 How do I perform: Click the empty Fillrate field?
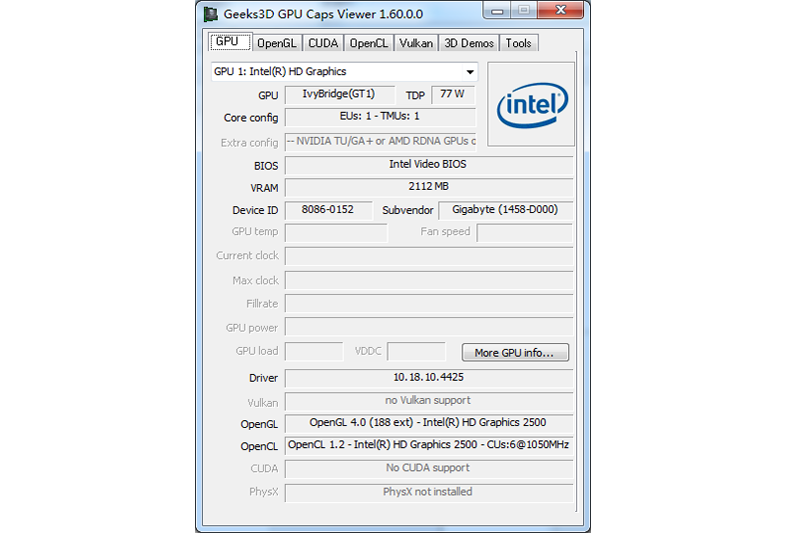coord(429,304)
